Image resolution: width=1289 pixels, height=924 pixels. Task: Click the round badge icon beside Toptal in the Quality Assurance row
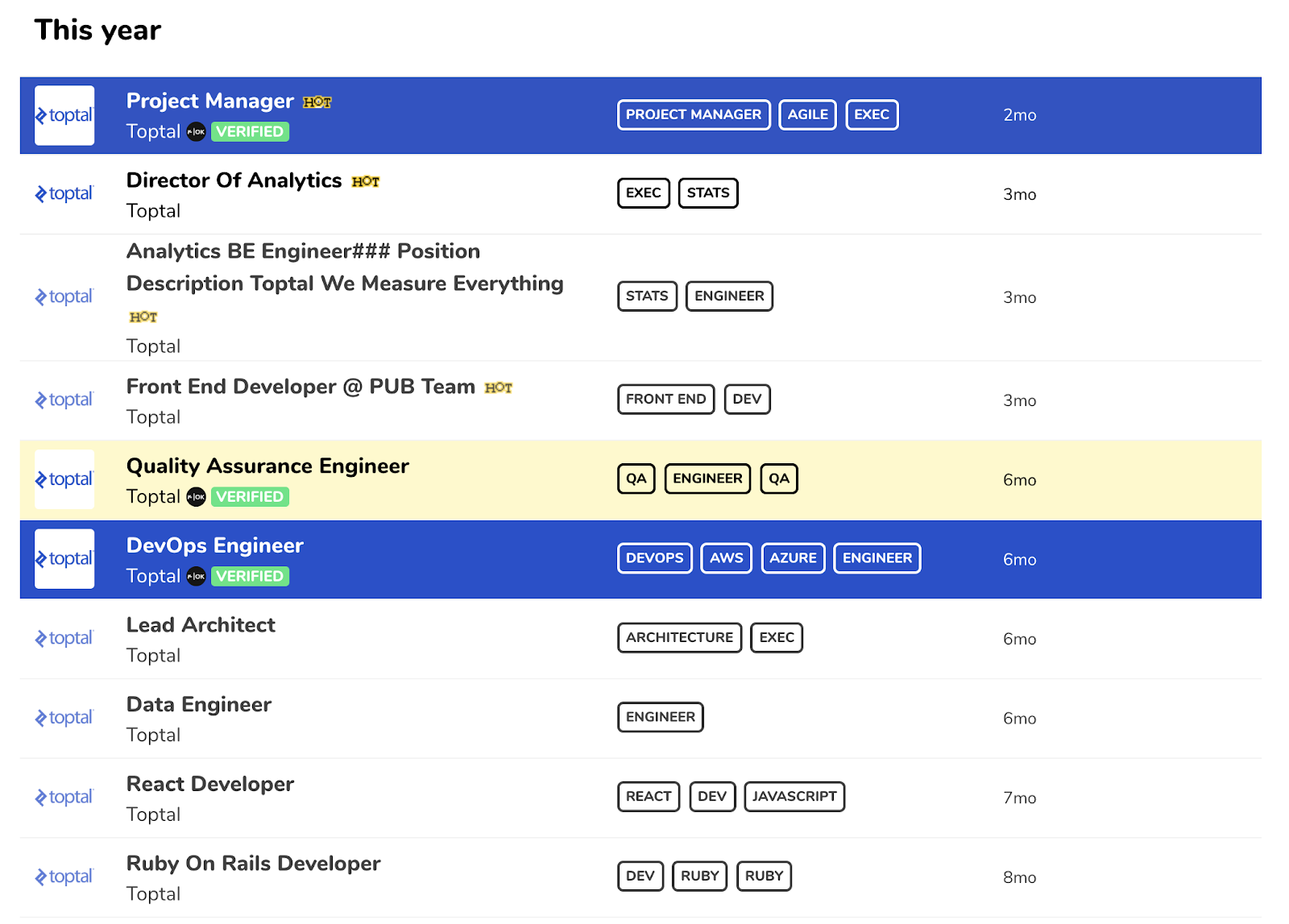point(197,496)
